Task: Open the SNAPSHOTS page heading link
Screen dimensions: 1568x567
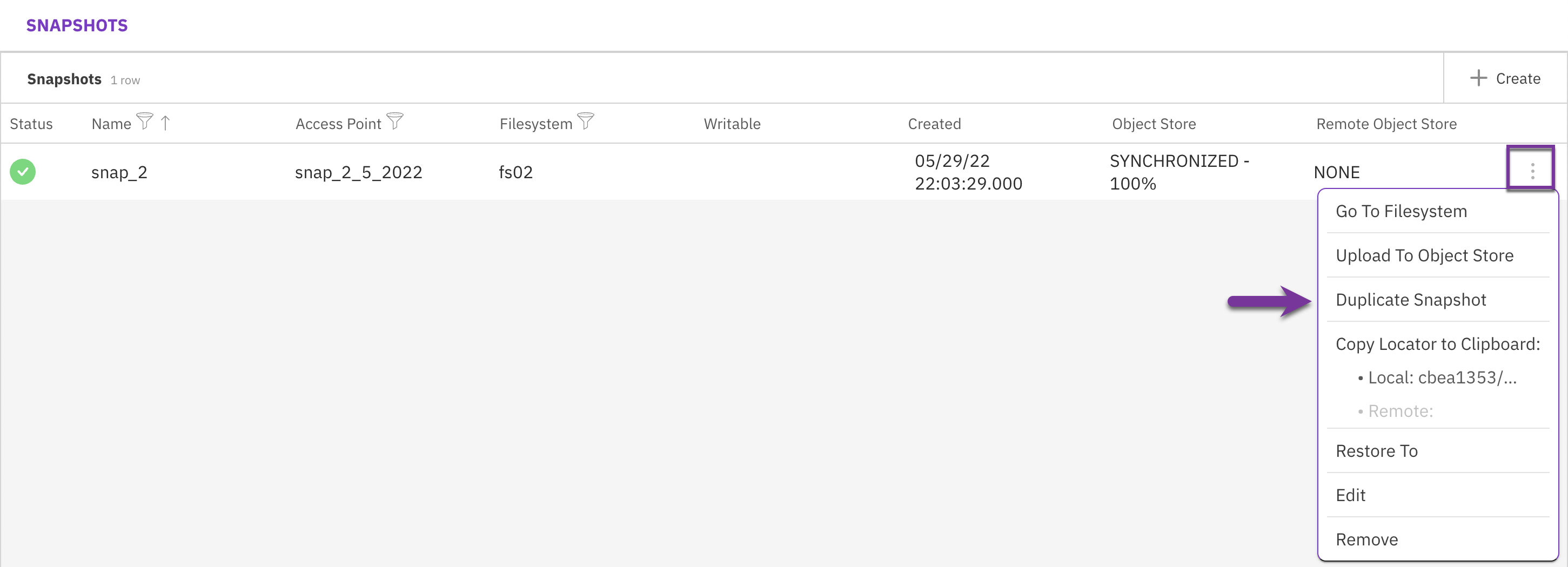Action: click(x=77, y=25)
